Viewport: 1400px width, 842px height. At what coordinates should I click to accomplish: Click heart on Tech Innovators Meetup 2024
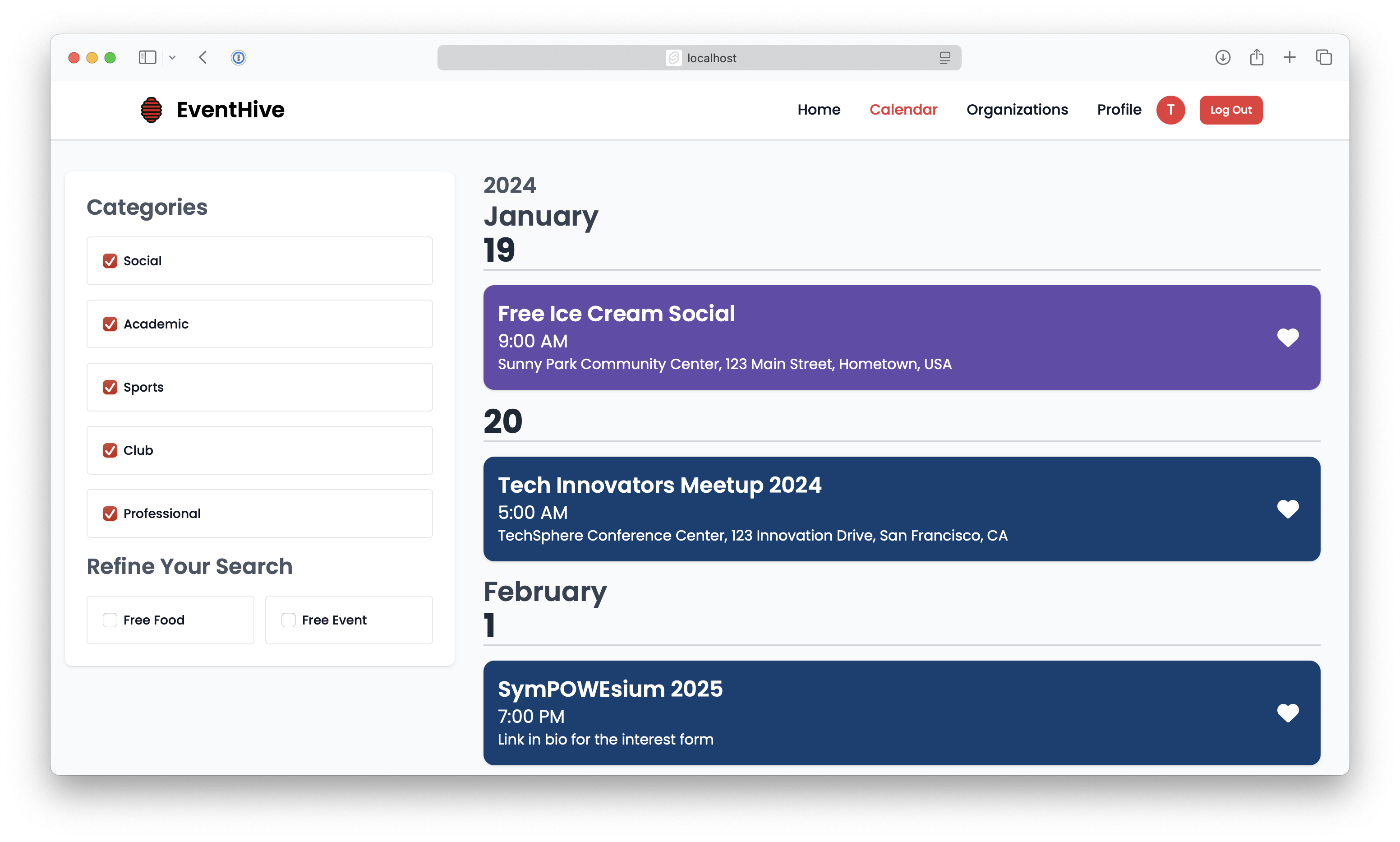coord(1287,509)
